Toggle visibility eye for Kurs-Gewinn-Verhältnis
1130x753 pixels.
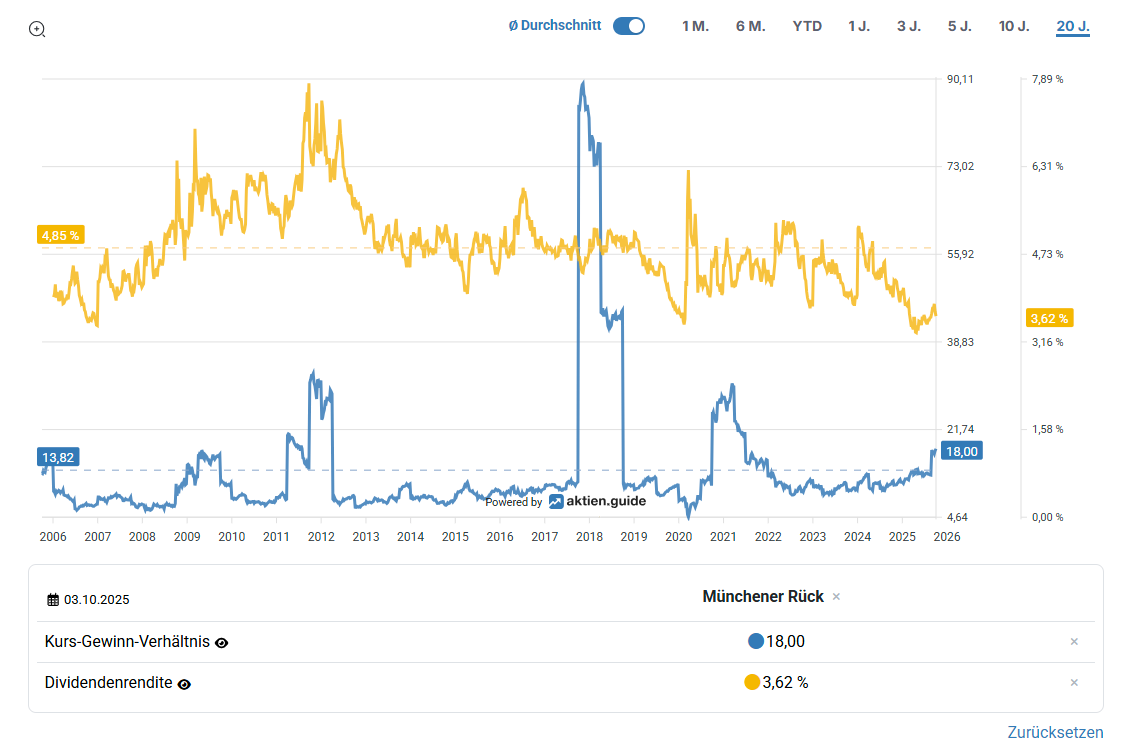coord(222,643)
